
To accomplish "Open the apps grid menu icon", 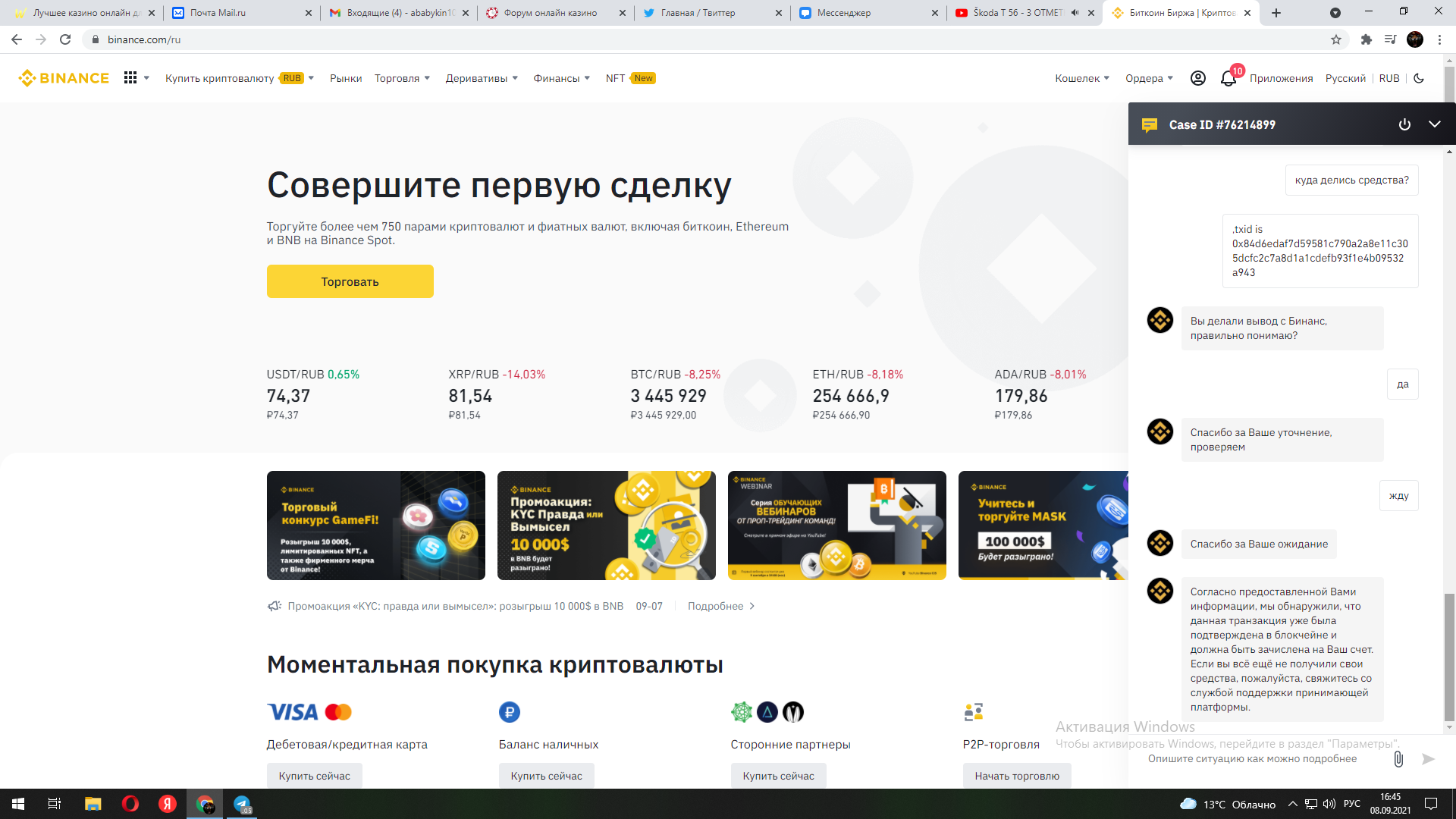I will pyautogui.click(x=130, y=78).
